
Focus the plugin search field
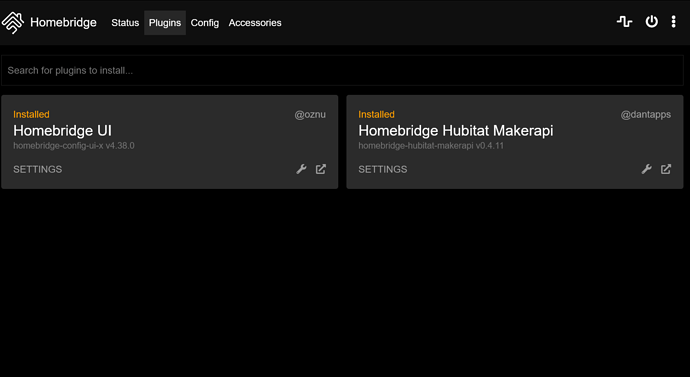click(342, 70)
